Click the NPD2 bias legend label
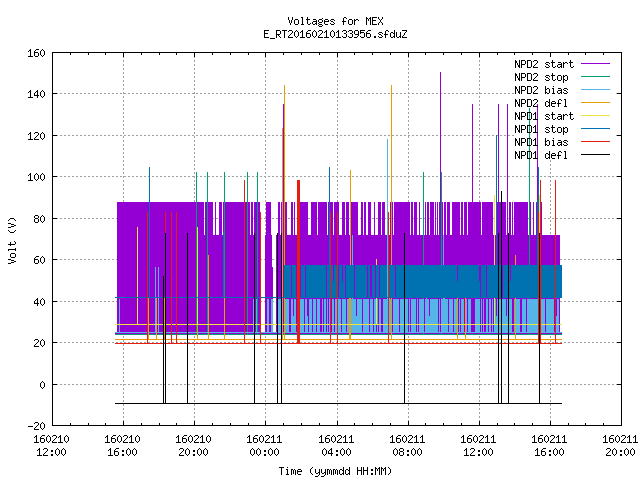Viewport: 640px width, 480px height. click(x=541, y=90)
